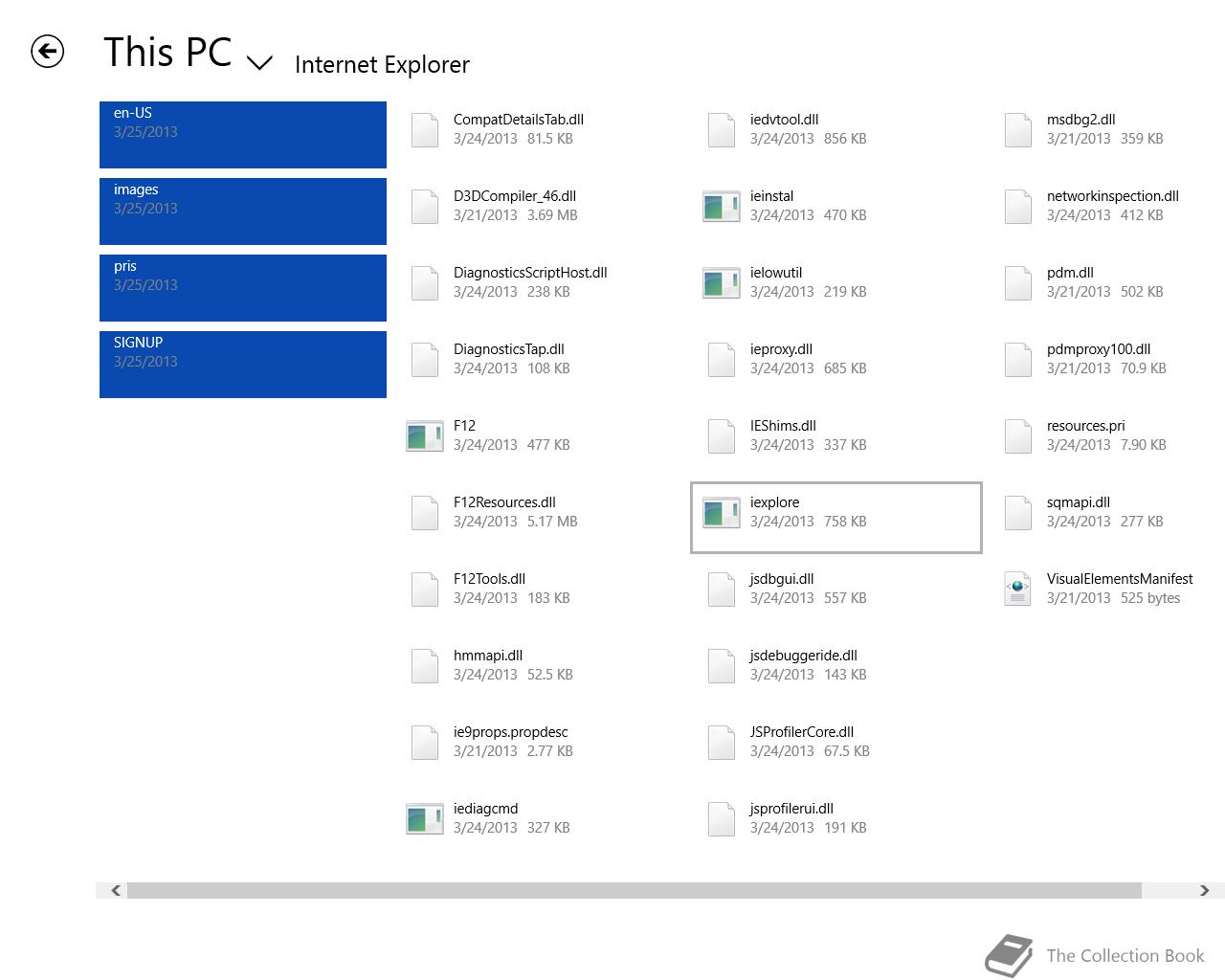
Task: Click the ie9props.propdesc file icon
Action: [x=425, y=743]
